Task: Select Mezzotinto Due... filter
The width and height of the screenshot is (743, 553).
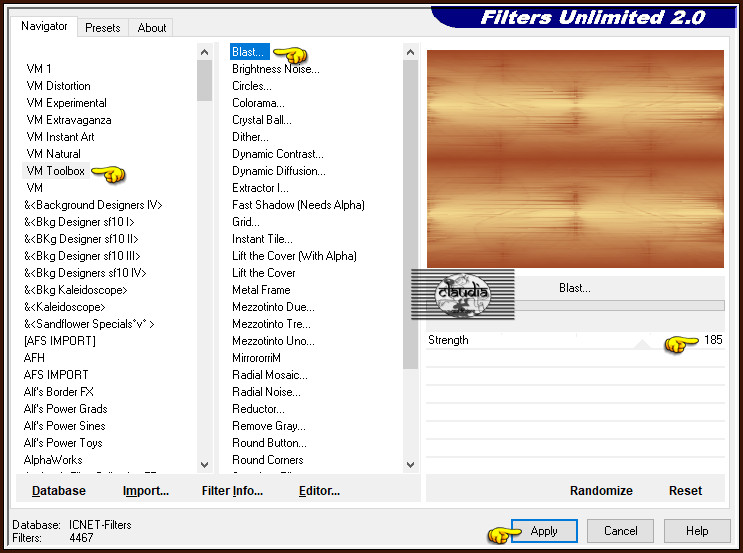Action: 273,307
